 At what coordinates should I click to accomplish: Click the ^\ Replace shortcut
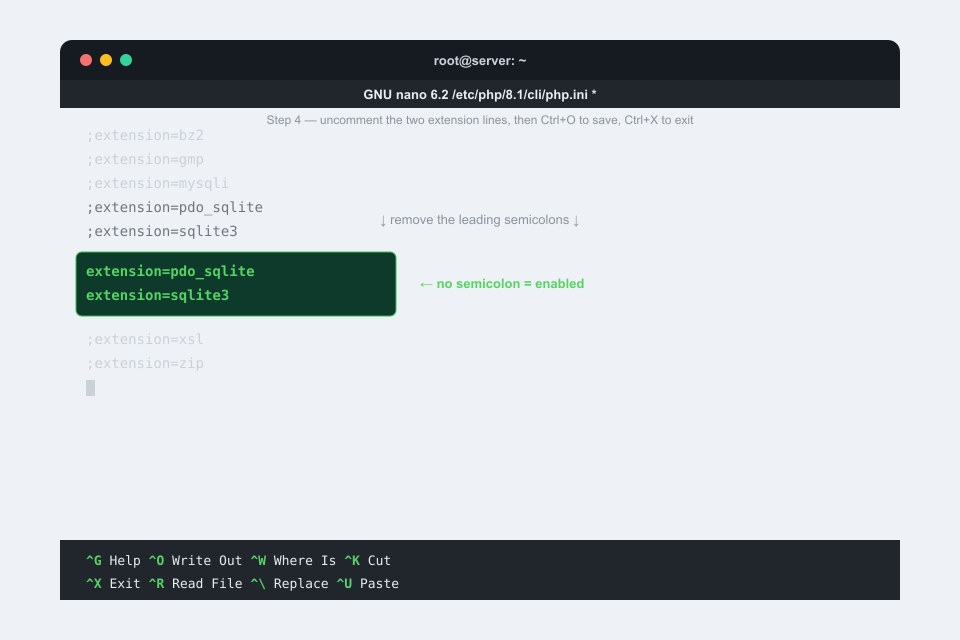tap(290, 584)
